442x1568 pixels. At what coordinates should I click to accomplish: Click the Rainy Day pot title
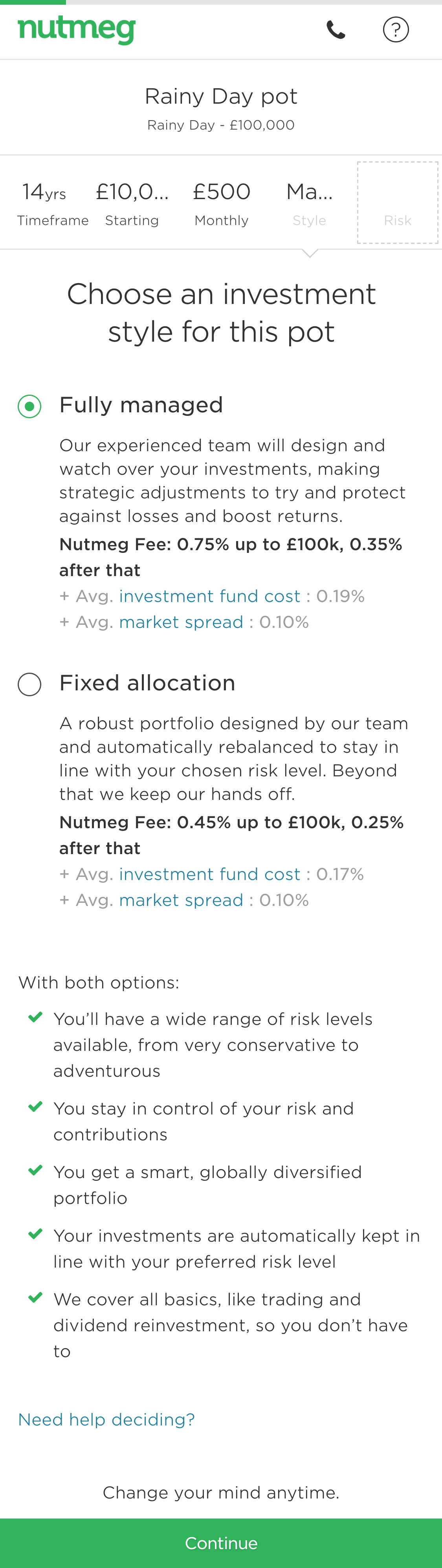[x=221, y=96]
